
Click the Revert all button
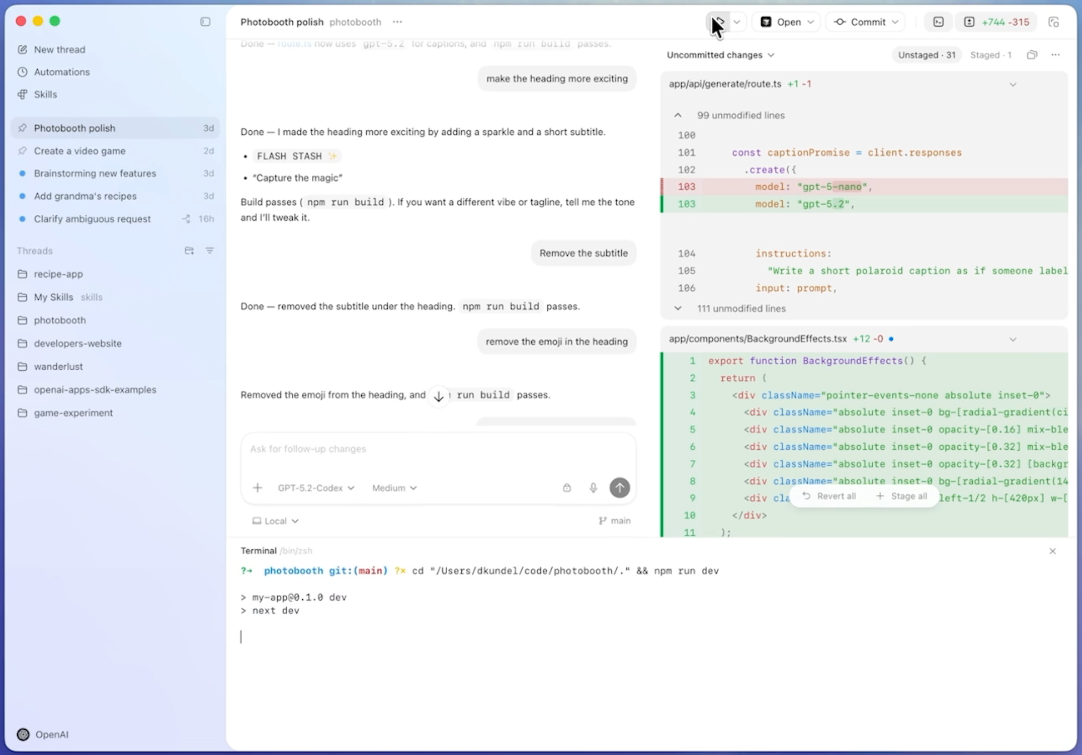click(829, 496)
